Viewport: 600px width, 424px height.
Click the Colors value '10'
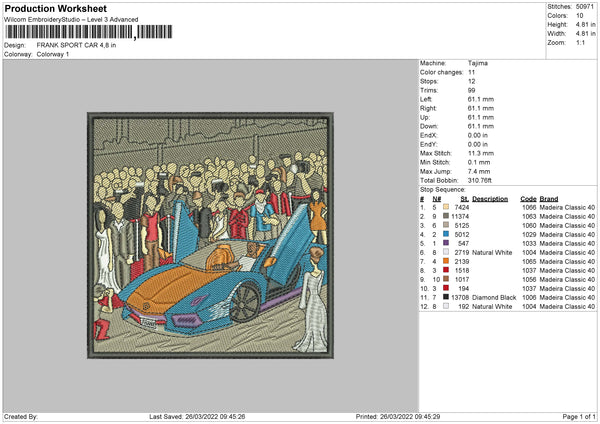click(579, 16)
